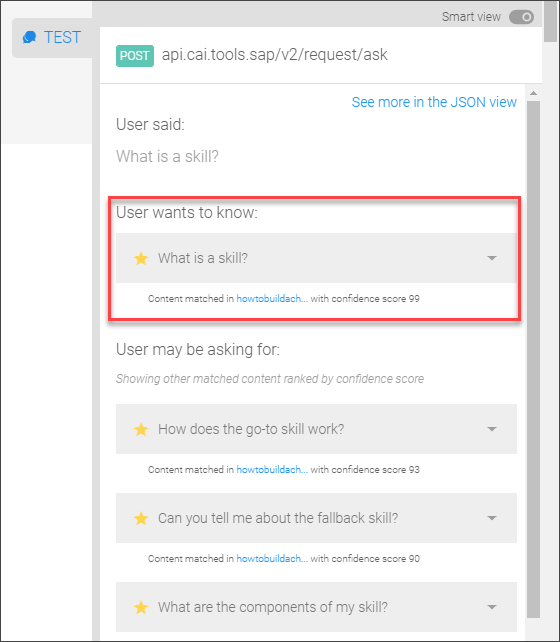Screen dimensions: 560x642
Task: Click the star beside 'What are the components of my skill?'
Action: coord(141,607)
